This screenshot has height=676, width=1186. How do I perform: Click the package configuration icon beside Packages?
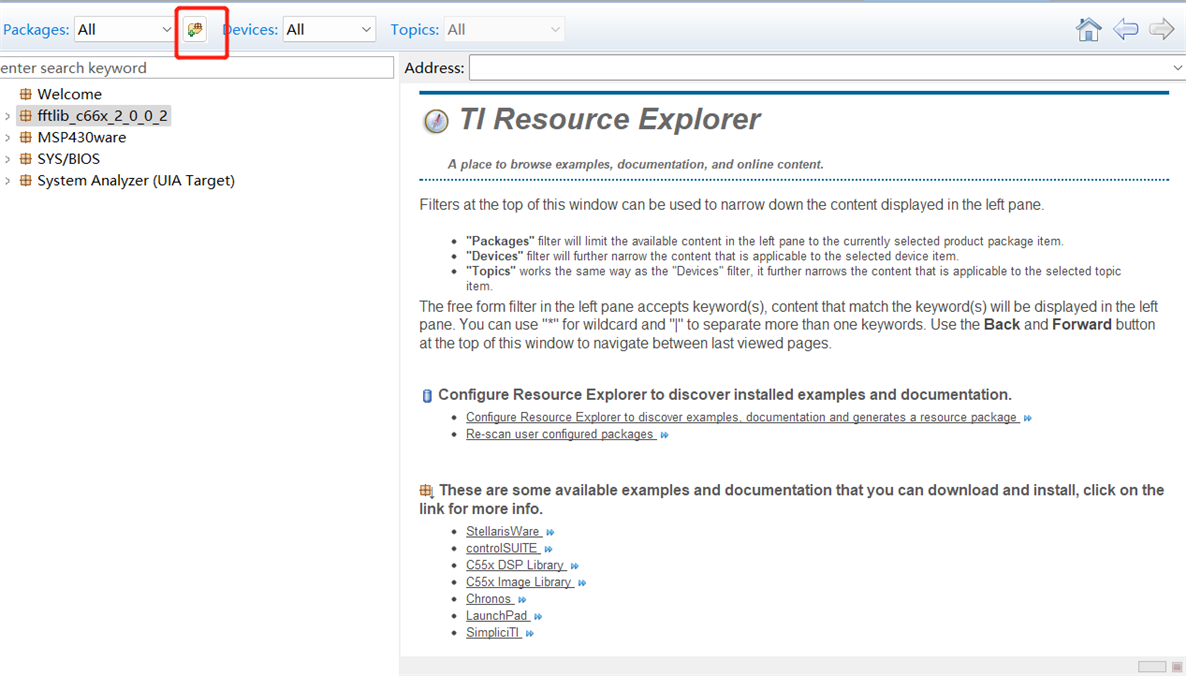click(x=195, y=30)
